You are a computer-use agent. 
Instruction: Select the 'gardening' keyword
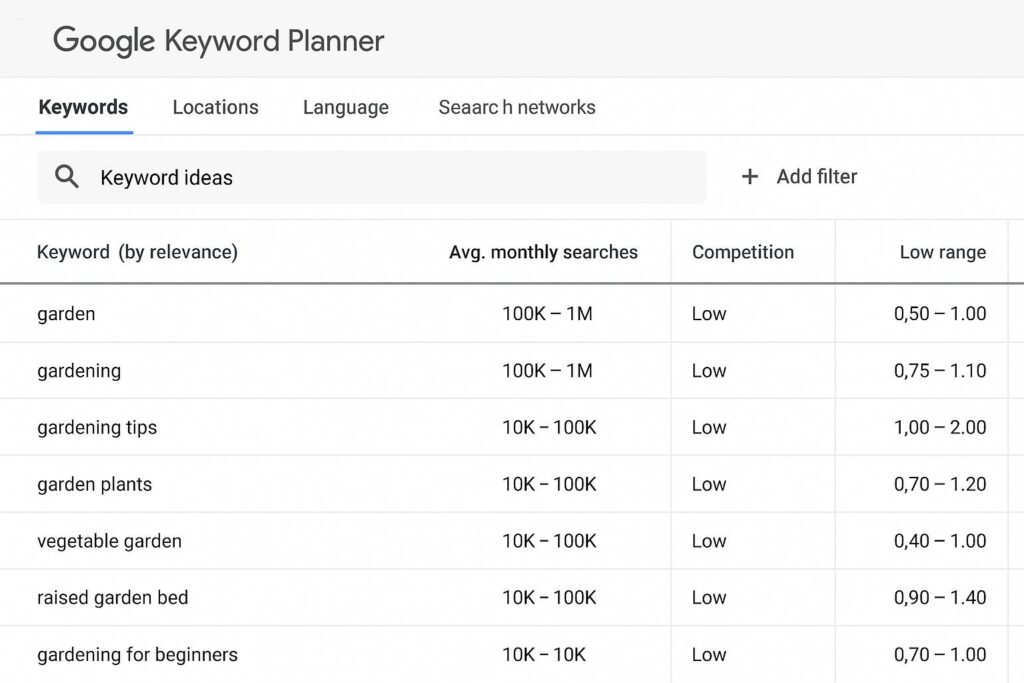point(79,371)
